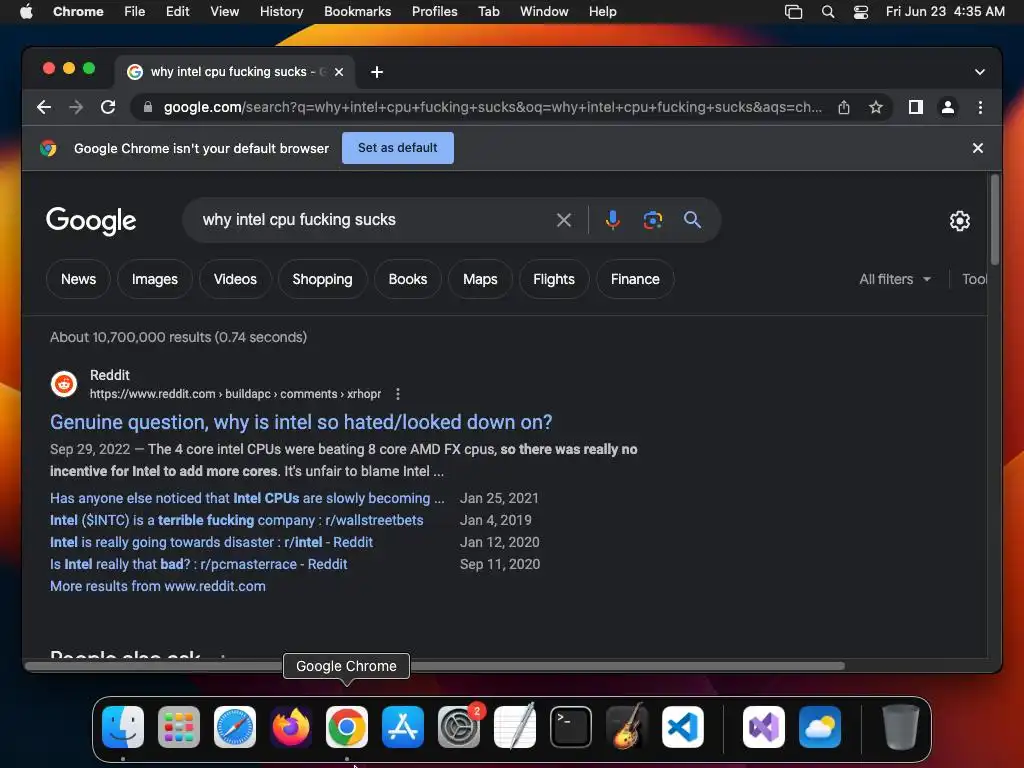The image size is (1024, 768).
Task: Filter results by Images
Action: pyautogui.click(x=155, y=280)
